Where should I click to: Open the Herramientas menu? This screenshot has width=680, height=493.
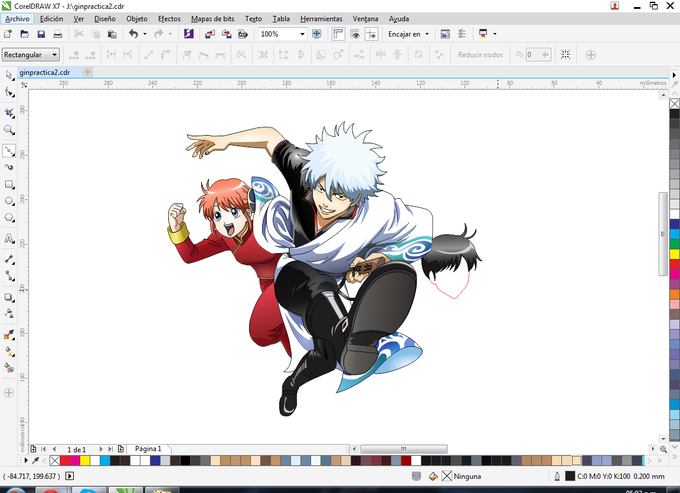click(x=321, y=19)
